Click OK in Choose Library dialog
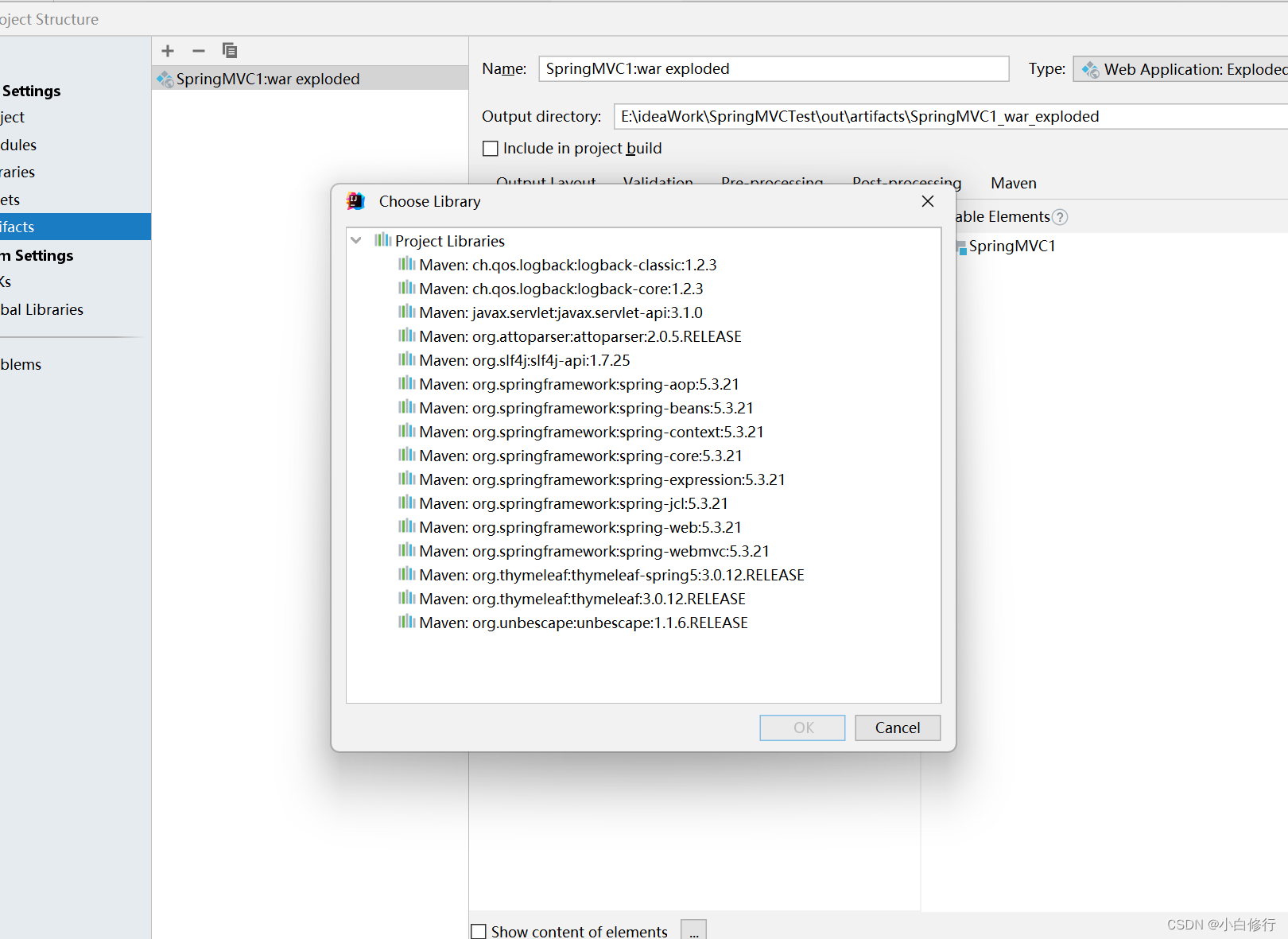1288x939 pixels. [803, 728]
